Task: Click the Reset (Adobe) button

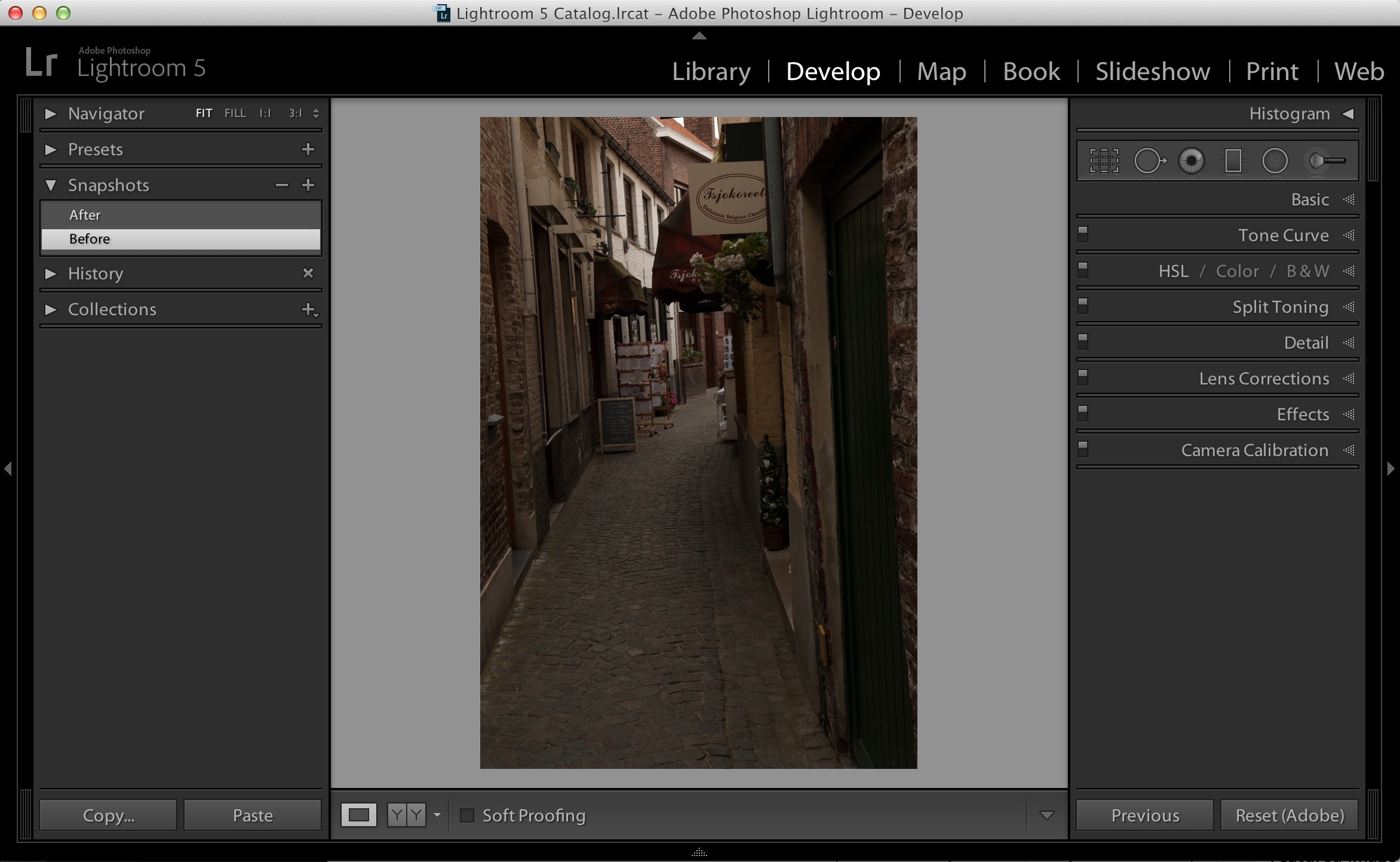Action: (x=1289, y=815)
